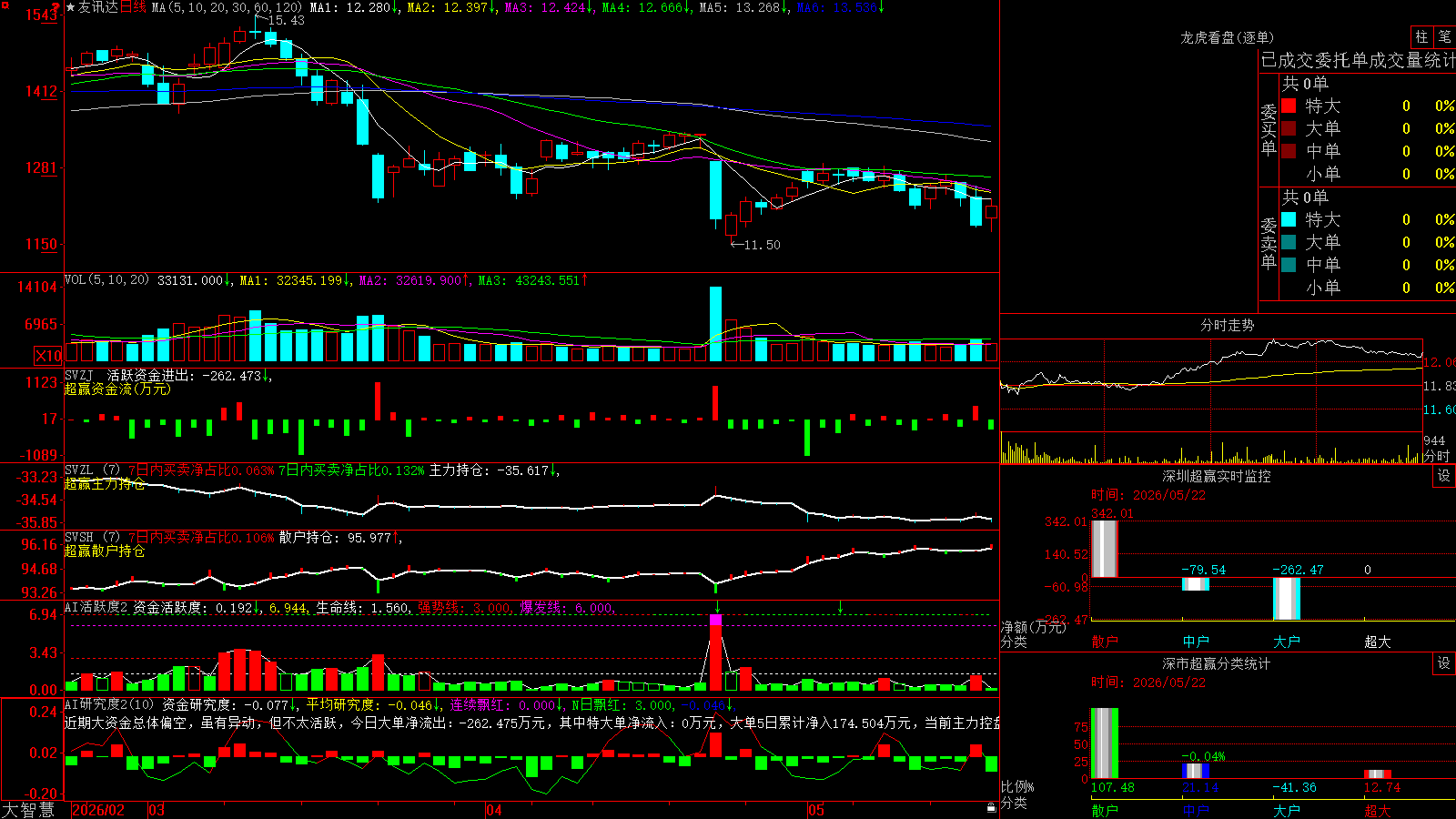Click the X10 volume scale box
The width and height of the screenshot is (1456, 819).
(x=48, y=356)
